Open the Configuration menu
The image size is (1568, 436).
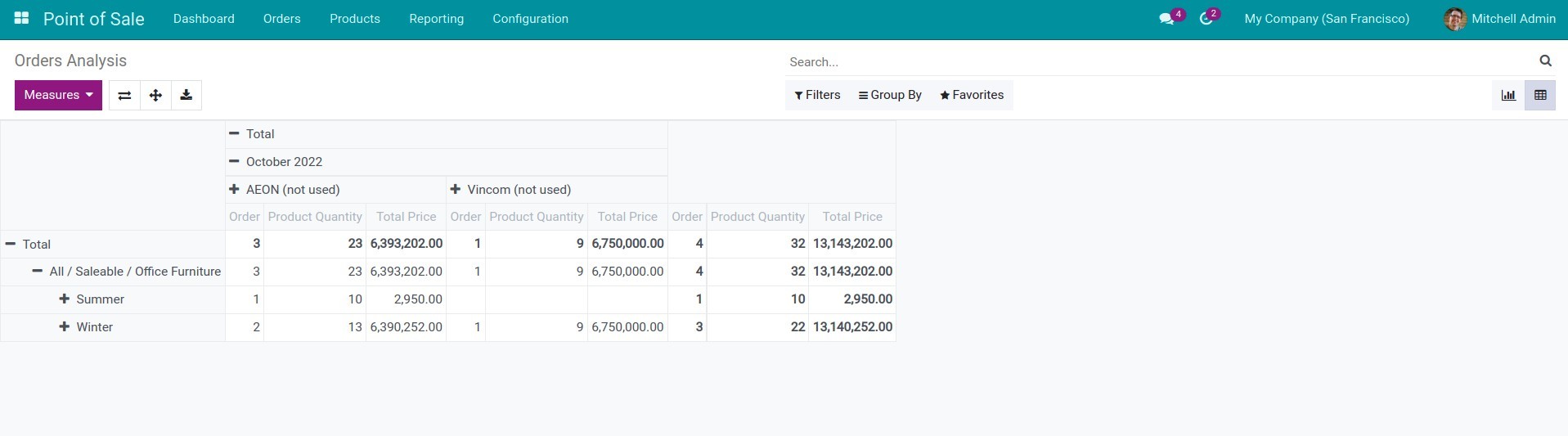(x=530, y=19)
